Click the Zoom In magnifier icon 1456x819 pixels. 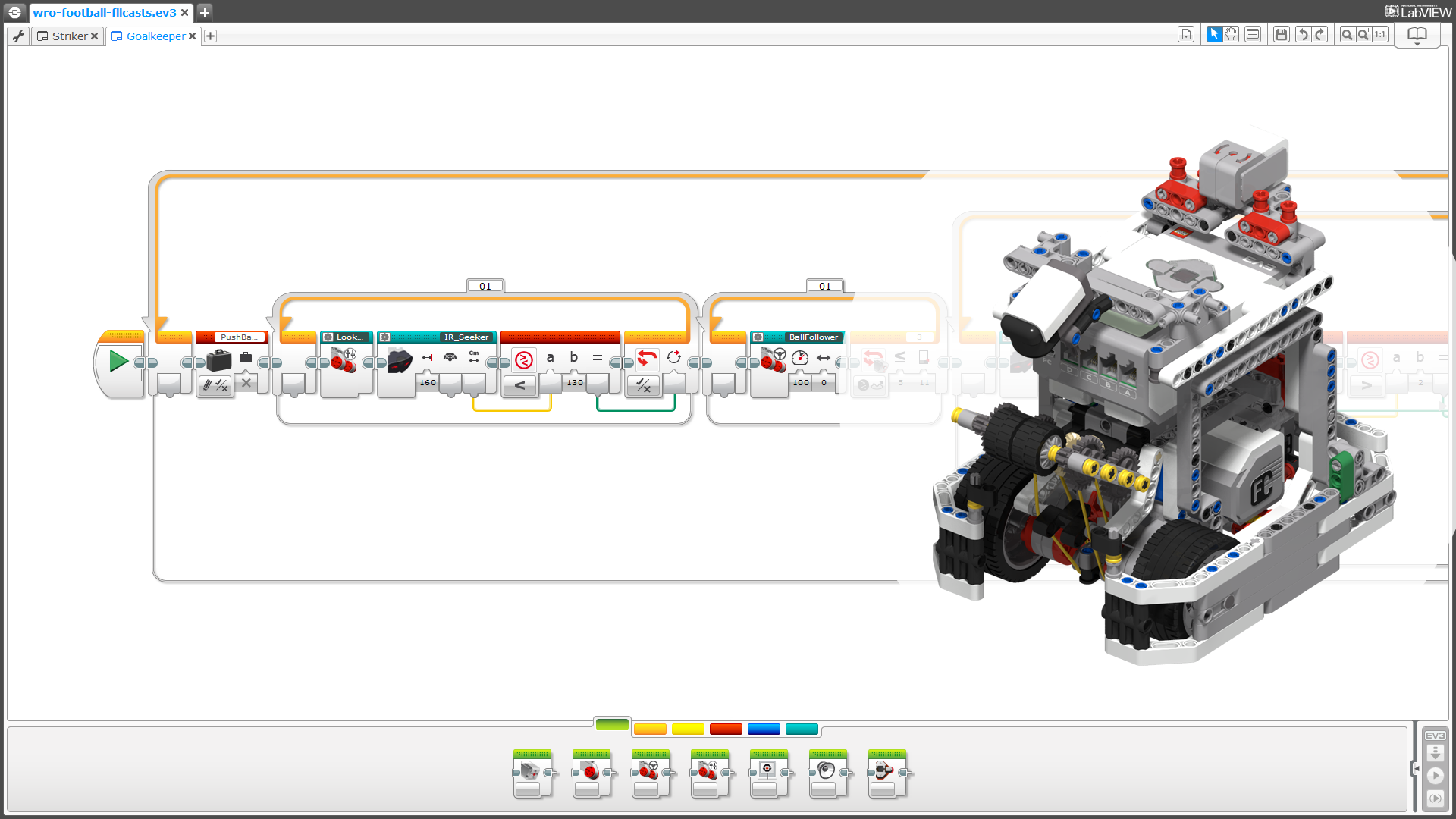click(x=1363, y=33)
